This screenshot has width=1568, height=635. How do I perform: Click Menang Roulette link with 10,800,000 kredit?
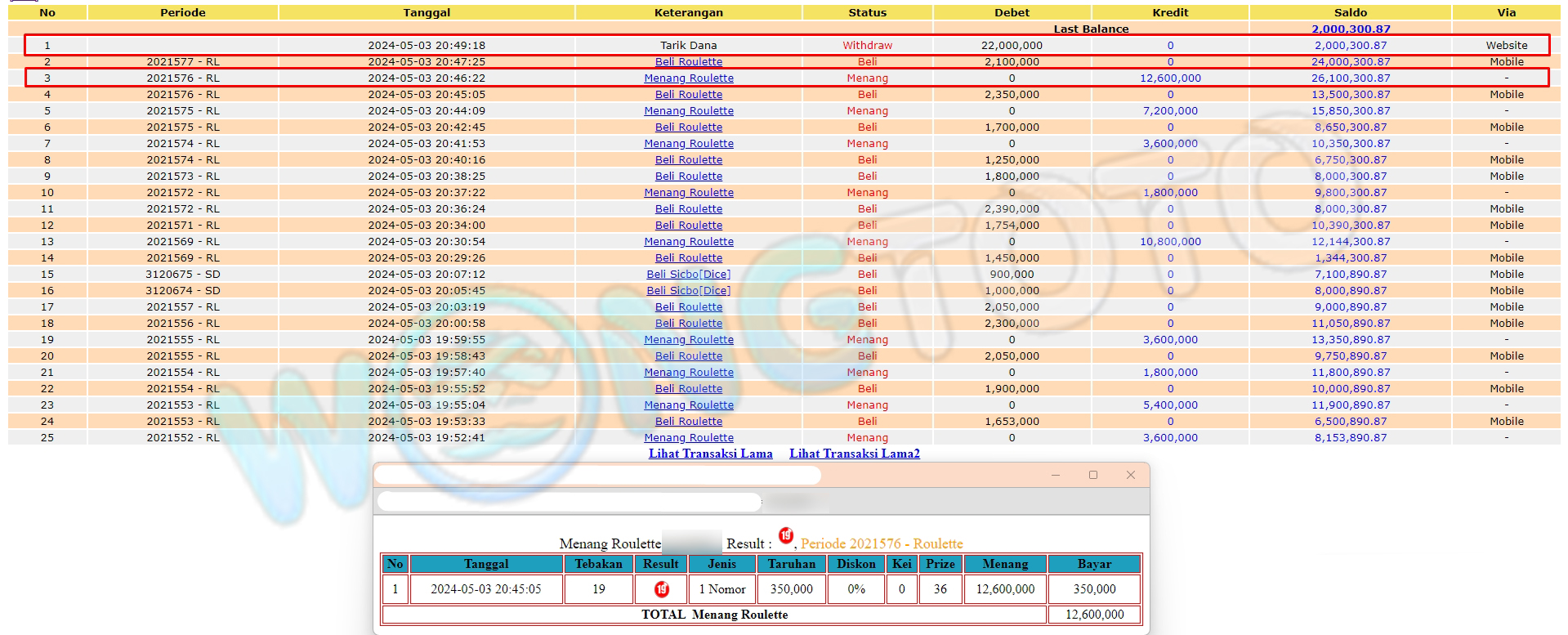click(688, 242)
